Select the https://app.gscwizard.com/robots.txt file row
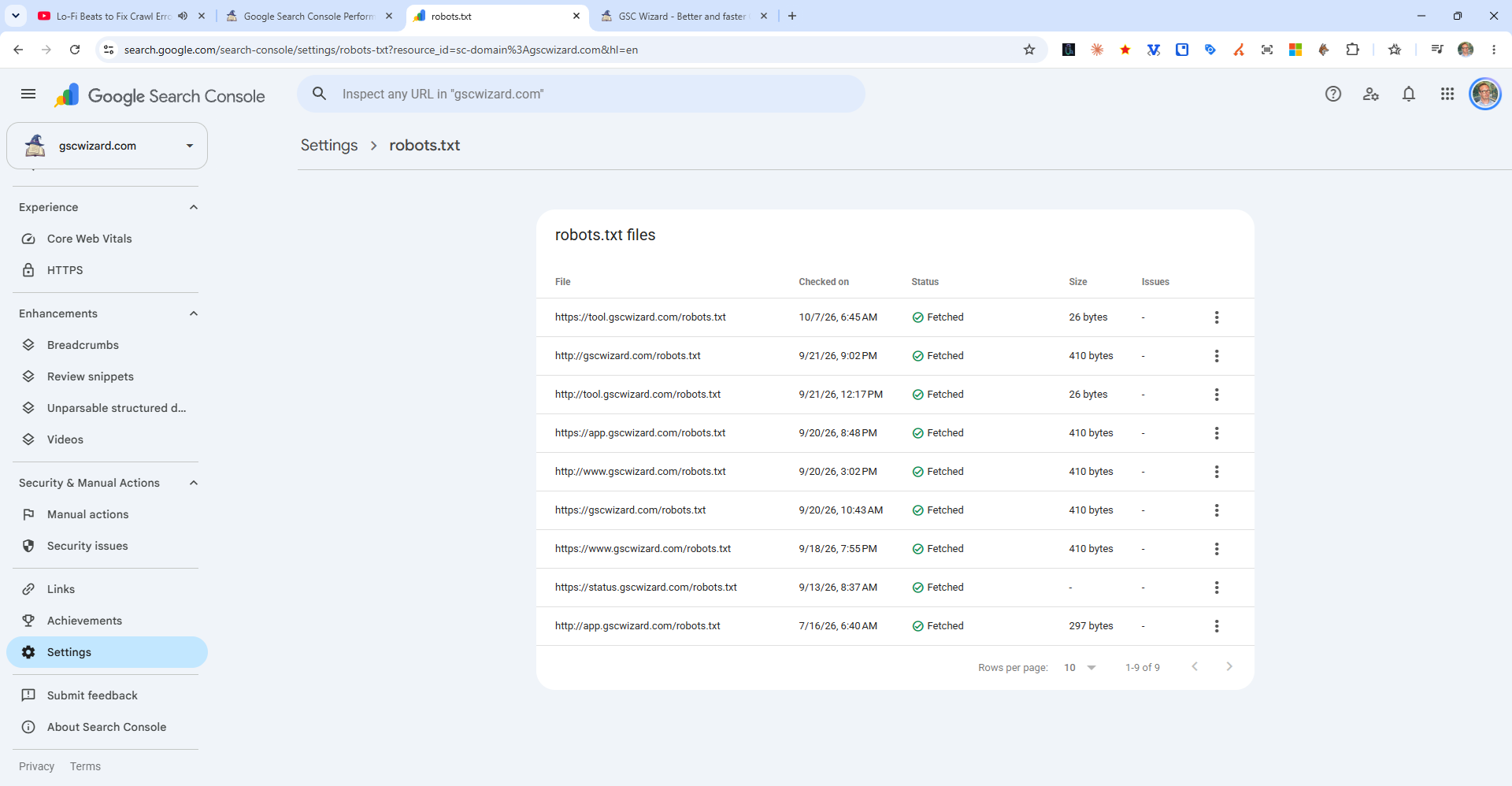 pos(895,433)
